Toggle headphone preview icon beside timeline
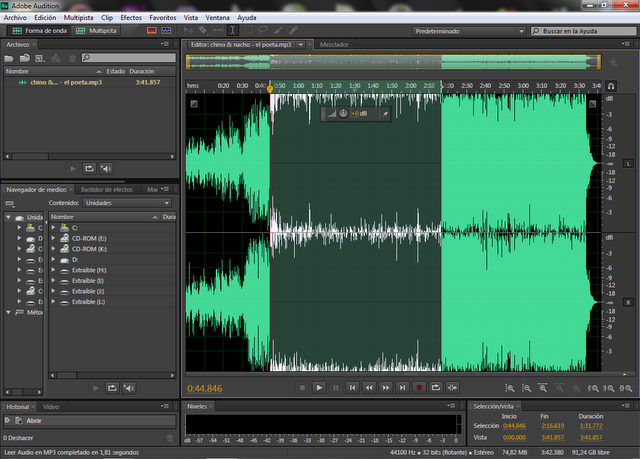The height and width of the screenshot is (459, 640). point(611,86)
